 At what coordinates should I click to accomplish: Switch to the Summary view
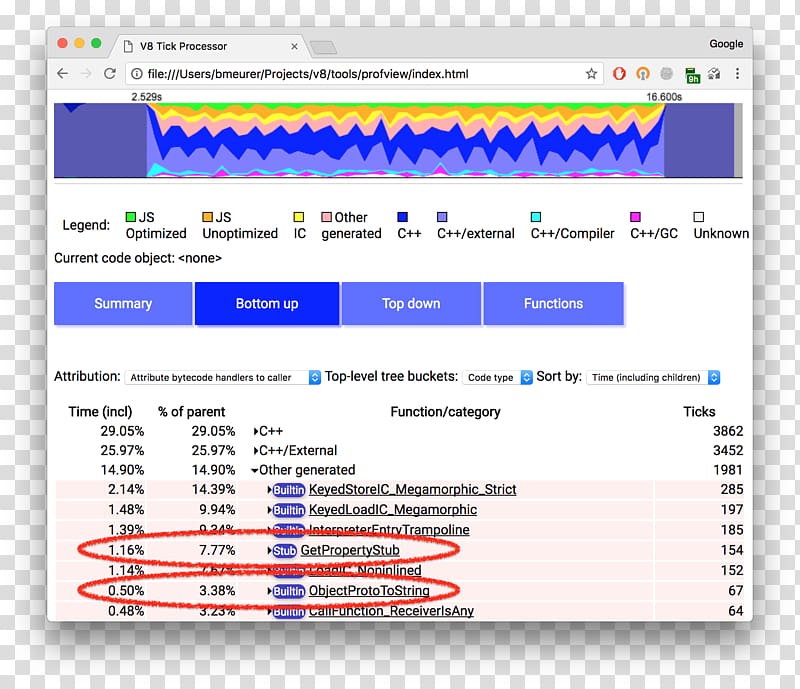point(123,304)
